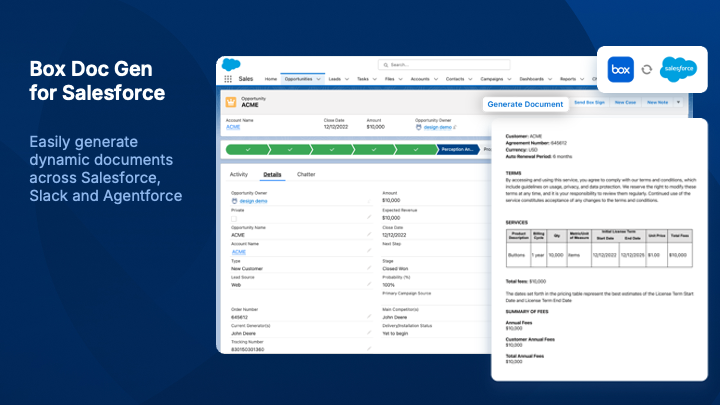Open the ACME account name link

point(233,127)
